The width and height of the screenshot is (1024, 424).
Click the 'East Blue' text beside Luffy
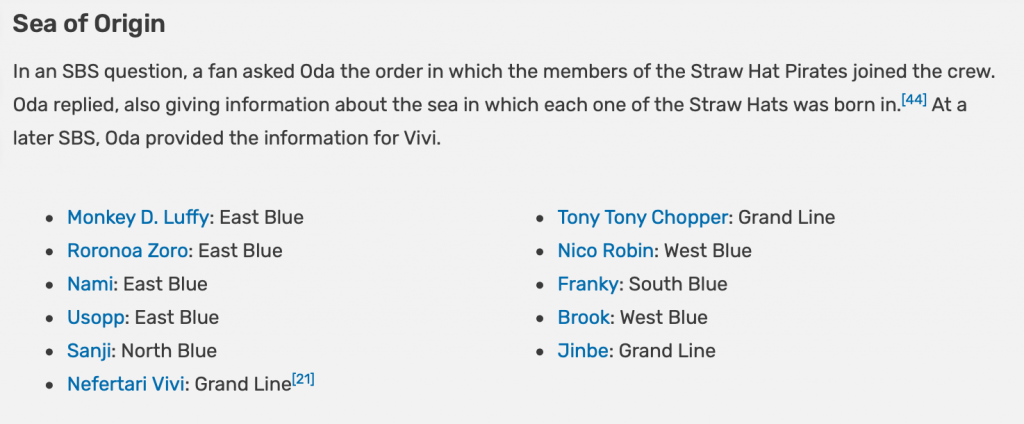(261, 218)
